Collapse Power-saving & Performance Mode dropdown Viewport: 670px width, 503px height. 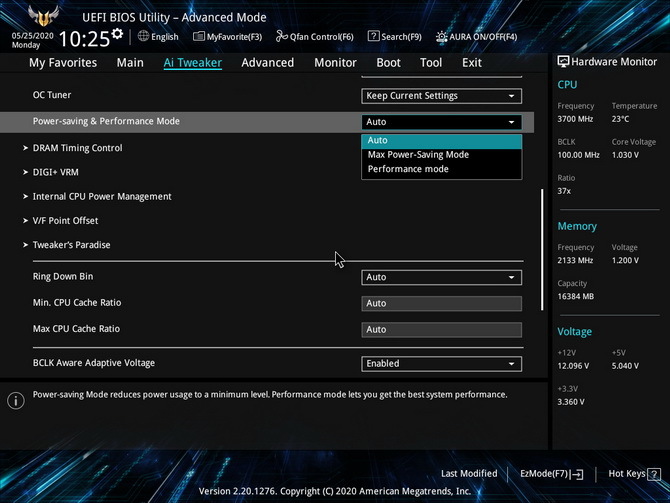[x=441, y=122]
